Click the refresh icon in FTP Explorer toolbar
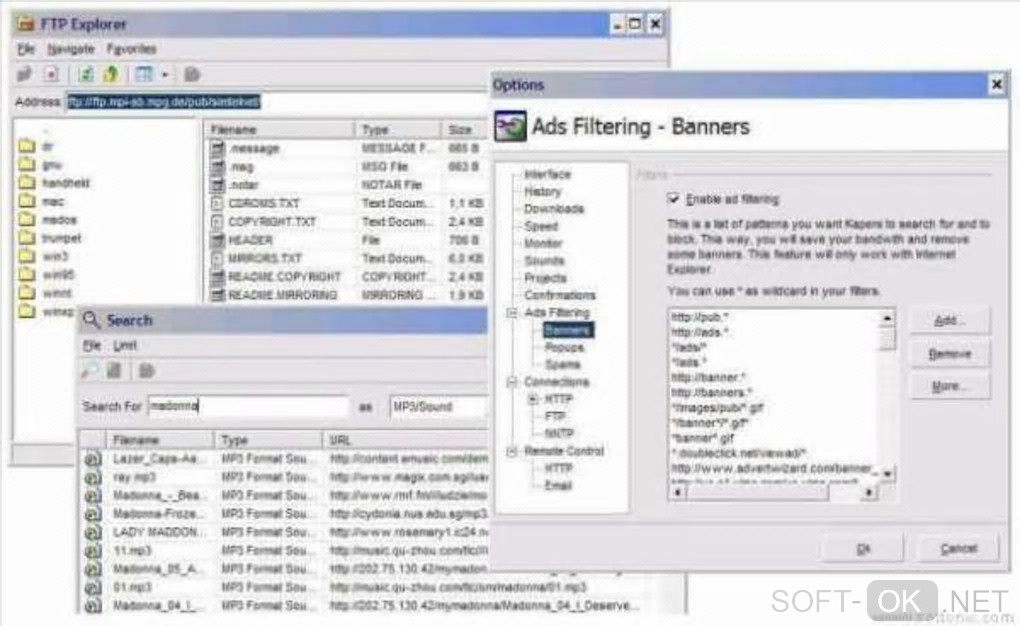The height and width of the screenshot is (626, 1020). pyautogui.click(x=85, y=74)
